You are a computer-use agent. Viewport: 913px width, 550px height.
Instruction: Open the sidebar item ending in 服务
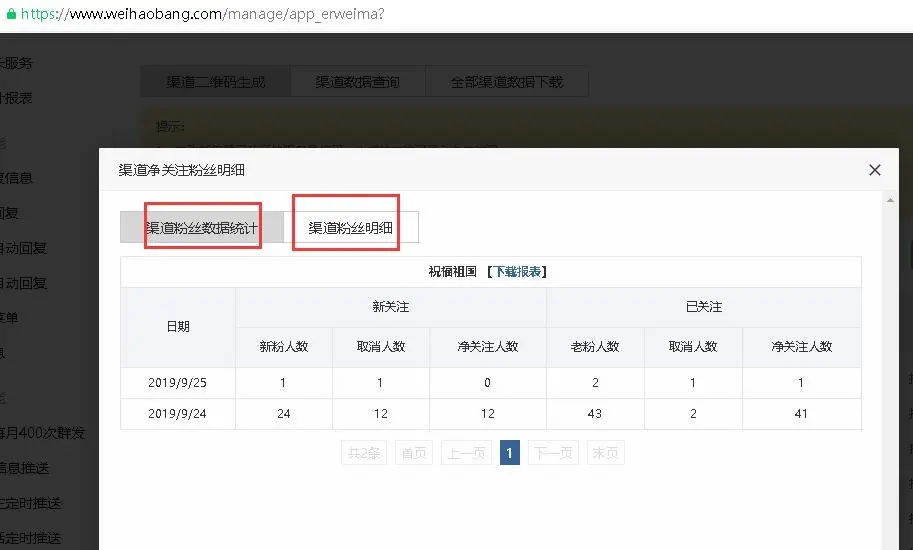[x=16, y=63]
